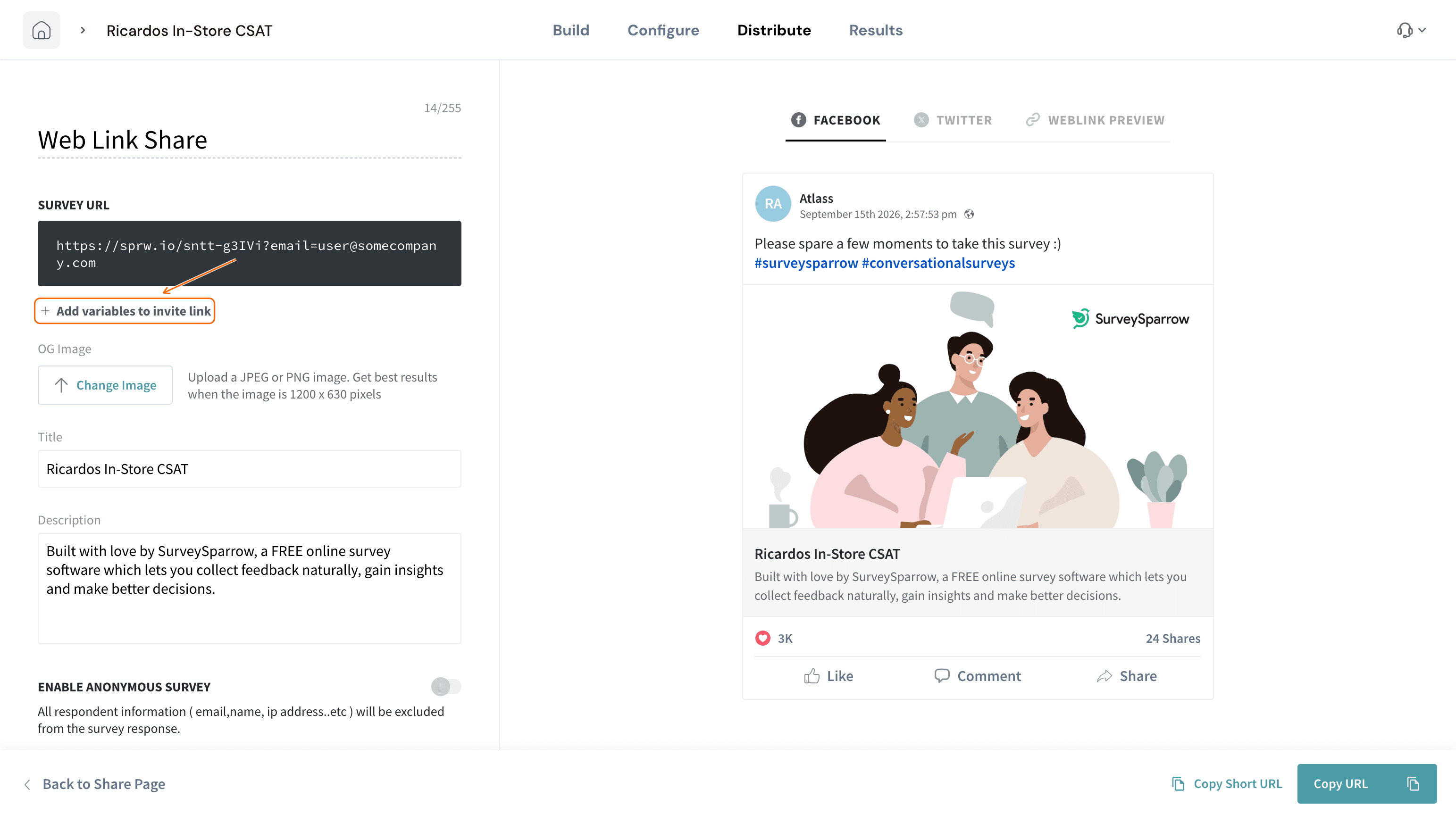Click the heart reaction icon

762,638
